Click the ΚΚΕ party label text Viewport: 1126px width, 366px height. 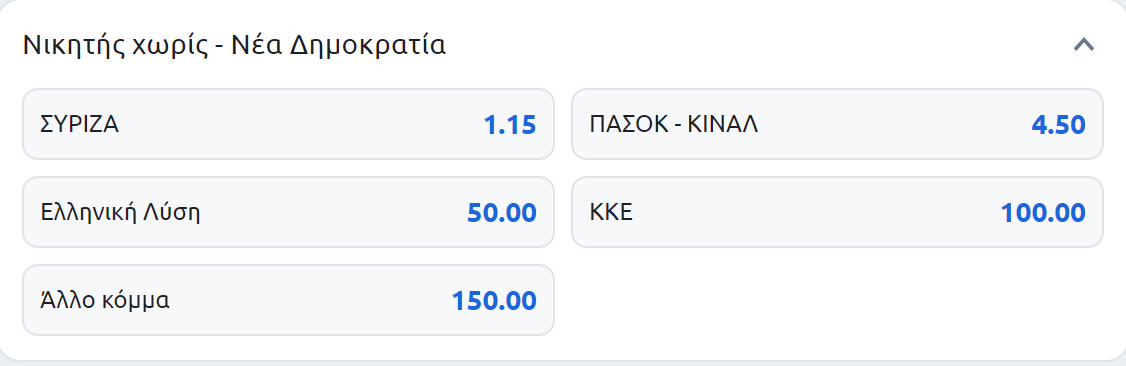[611, 212]
